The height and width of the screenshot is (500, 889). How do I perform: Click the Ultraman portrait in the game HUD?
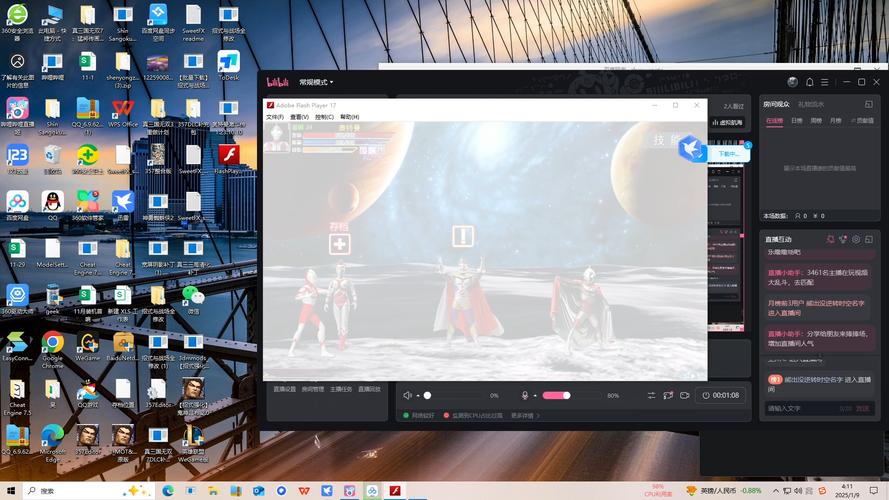tap(277, 137)
